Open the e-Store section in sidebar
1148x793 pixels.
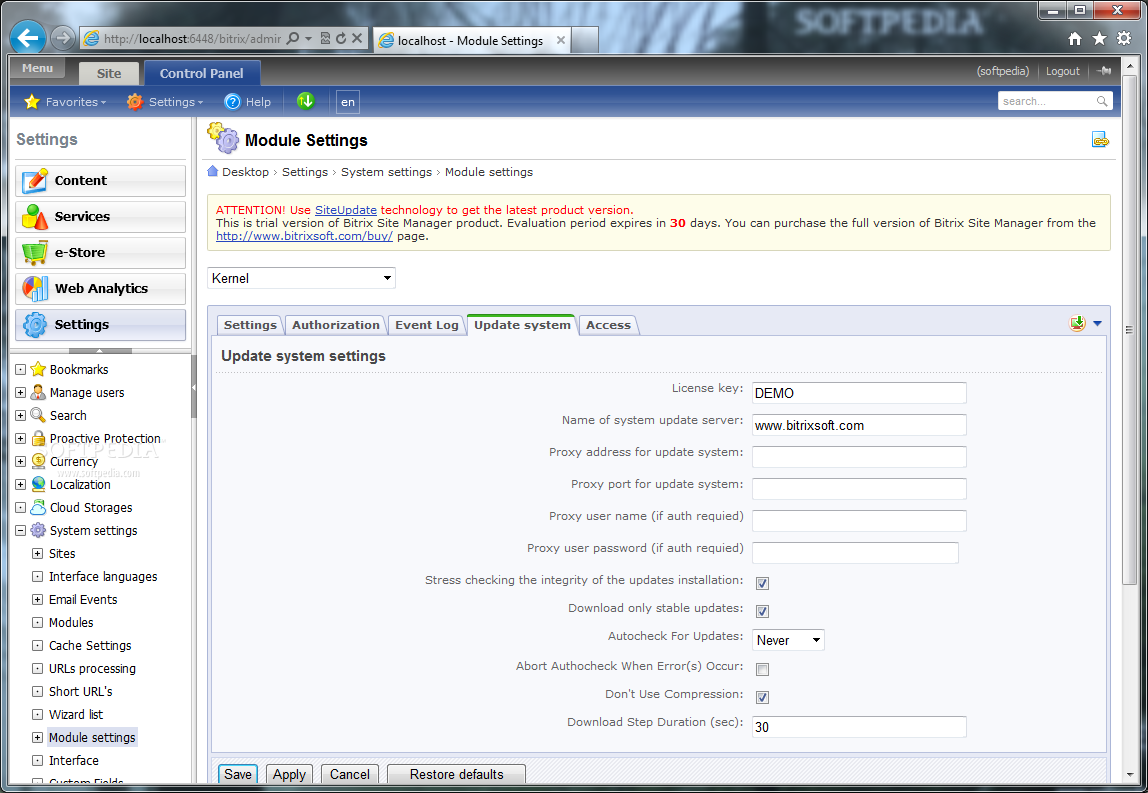coord(100,252)
